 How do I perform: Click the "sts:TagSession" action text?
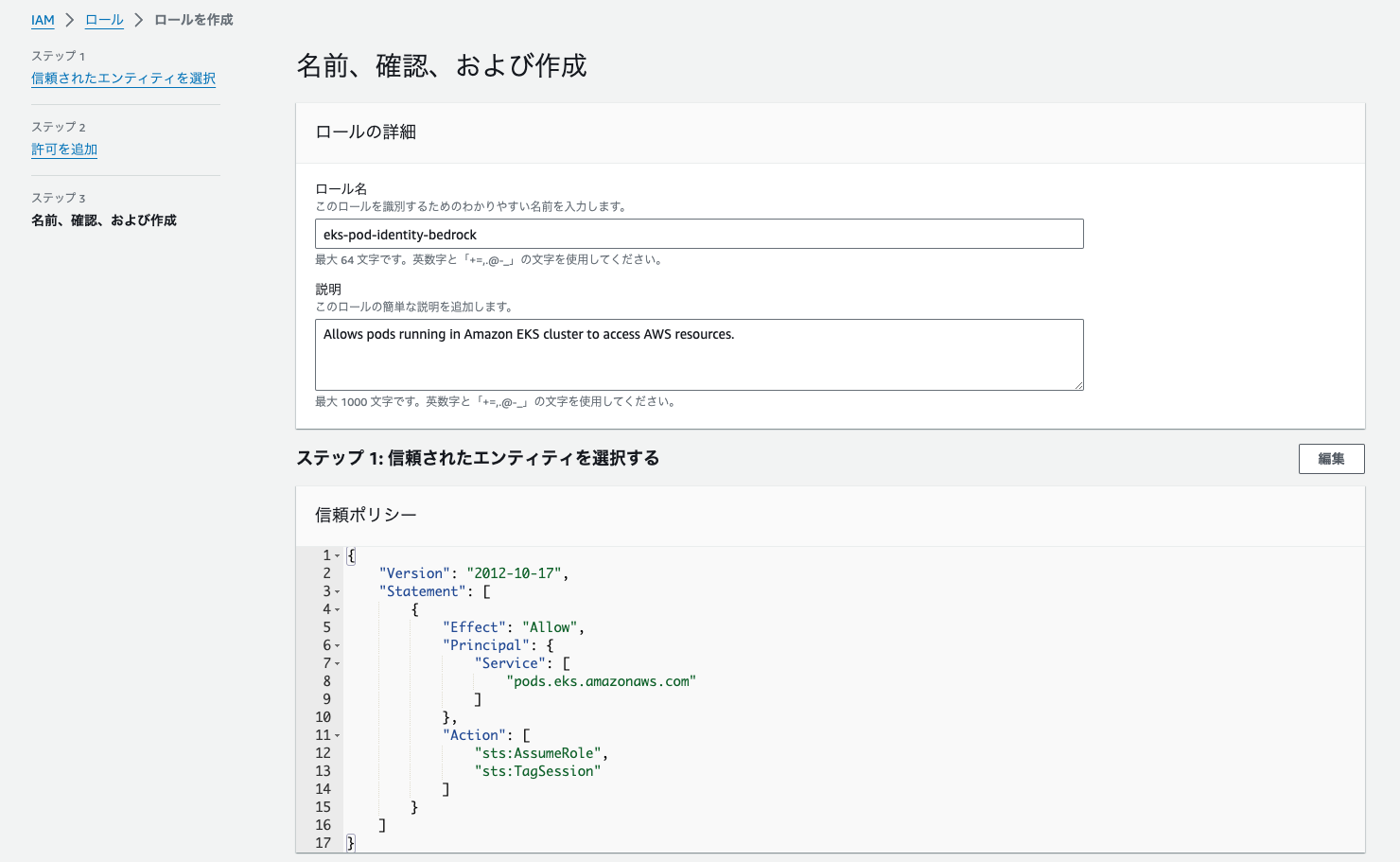point(538,771)
